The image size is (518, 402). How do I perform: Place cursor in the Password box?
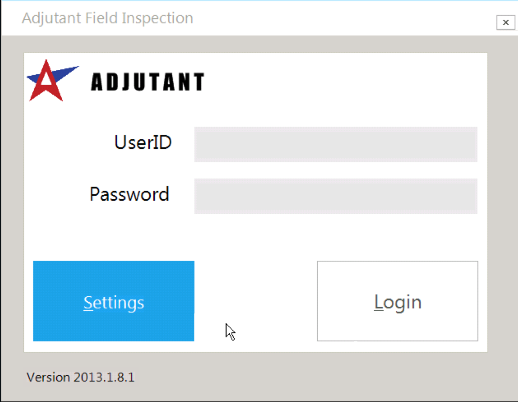pos(336,196)
